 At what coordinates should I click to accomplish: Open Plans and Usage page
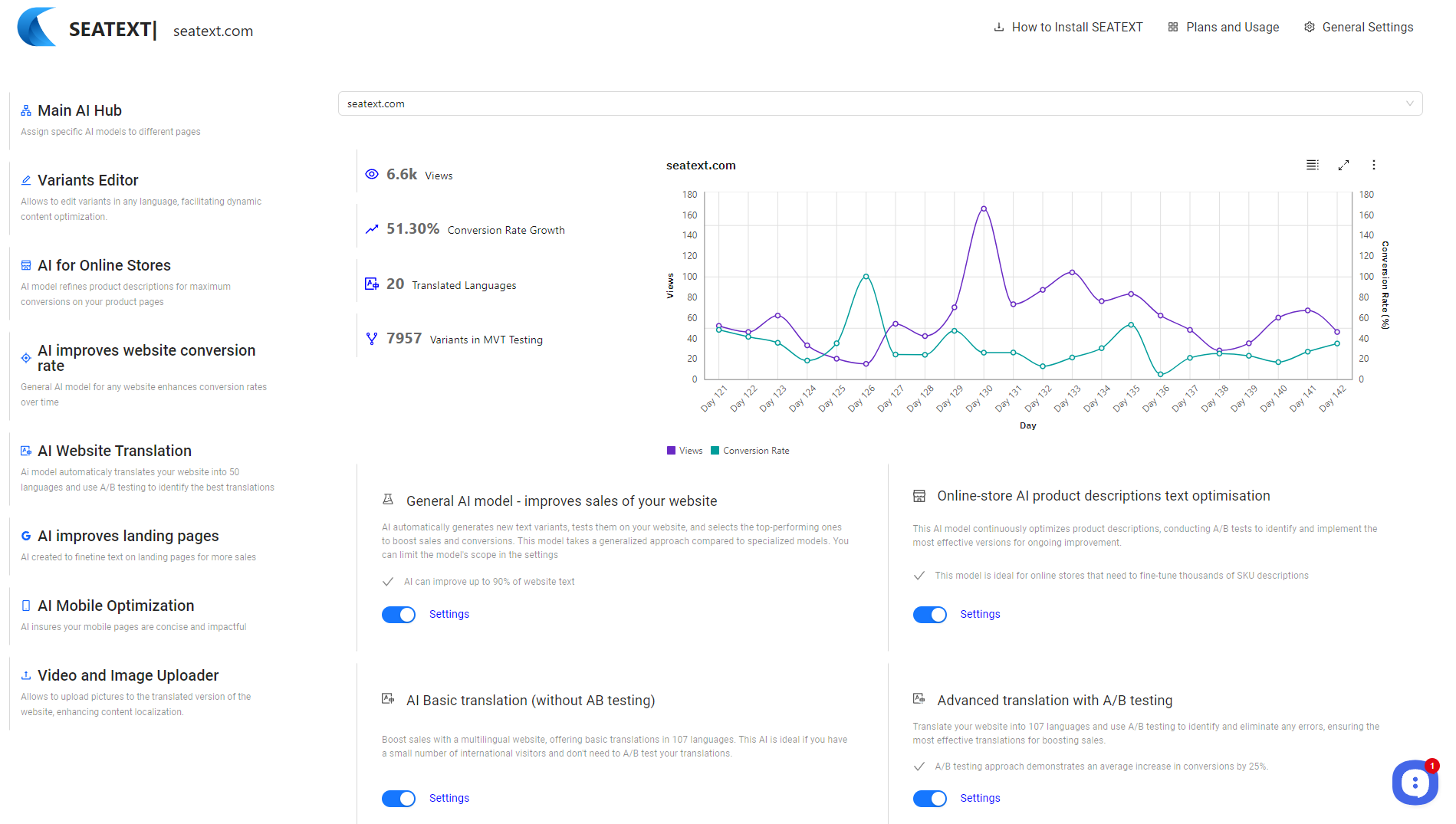coord(1233,28)
